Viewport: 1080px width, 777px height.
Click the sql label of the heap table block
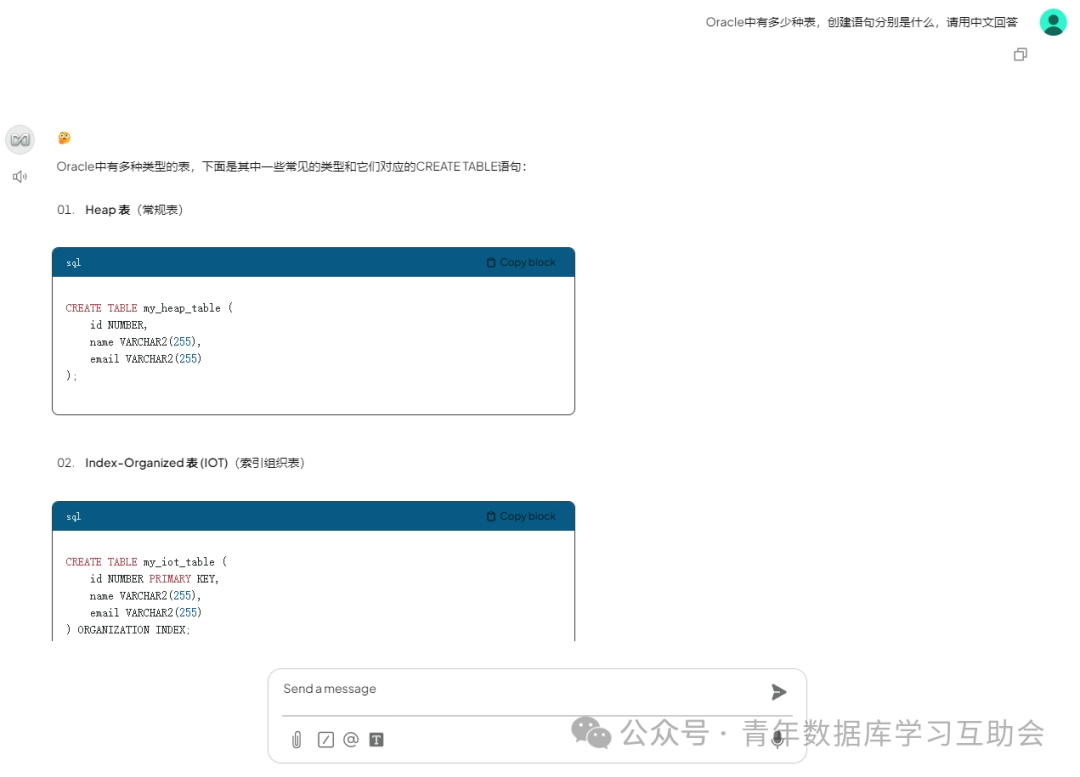73,262
